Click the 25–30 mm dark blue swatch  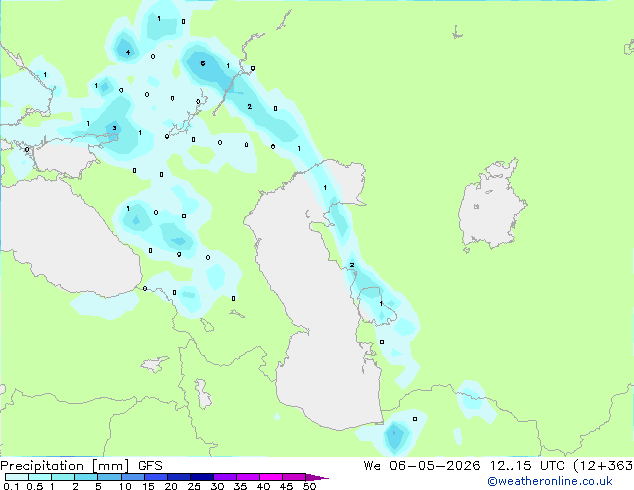tap(201, 477)
